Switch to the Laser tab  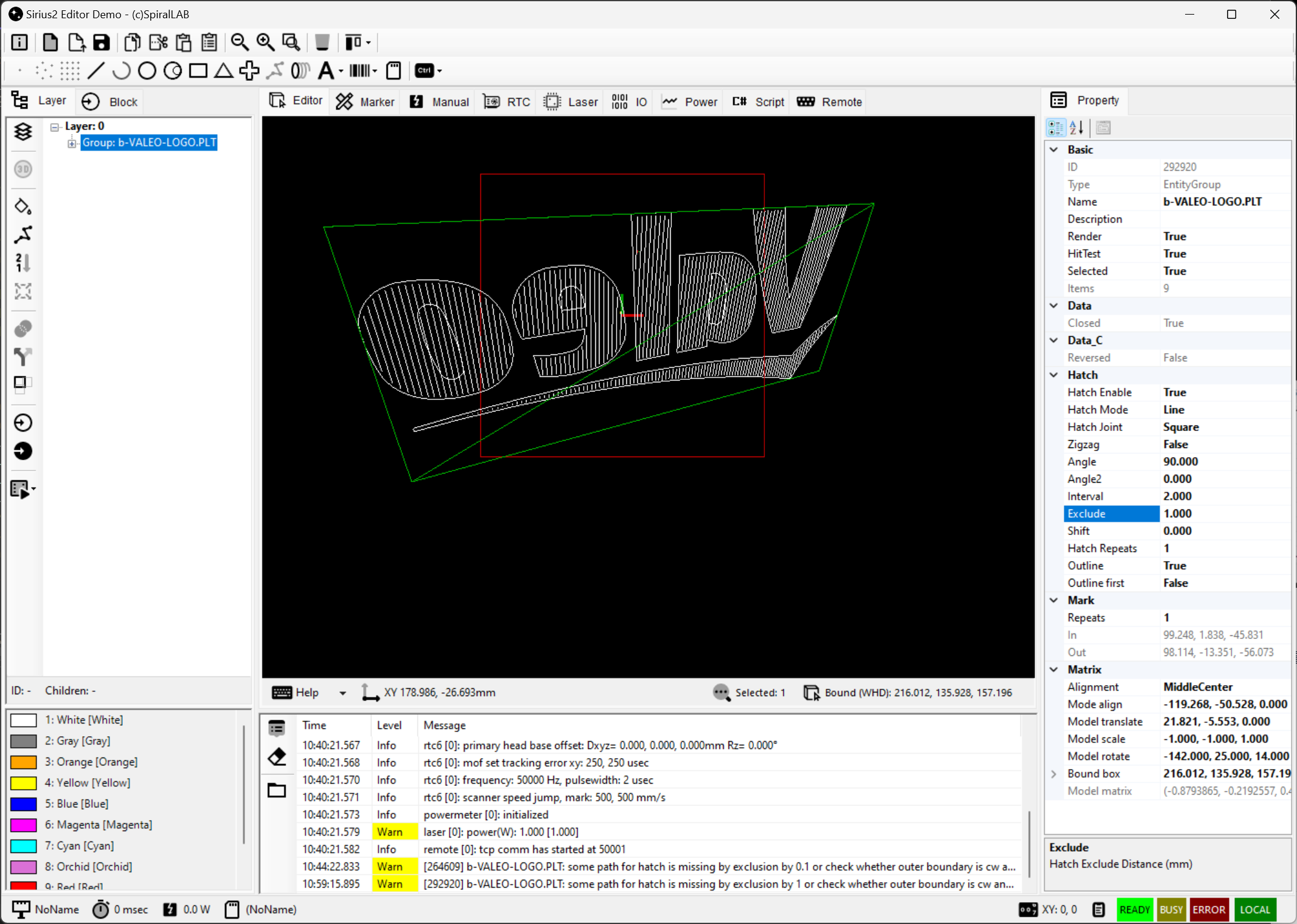(571, 102)
